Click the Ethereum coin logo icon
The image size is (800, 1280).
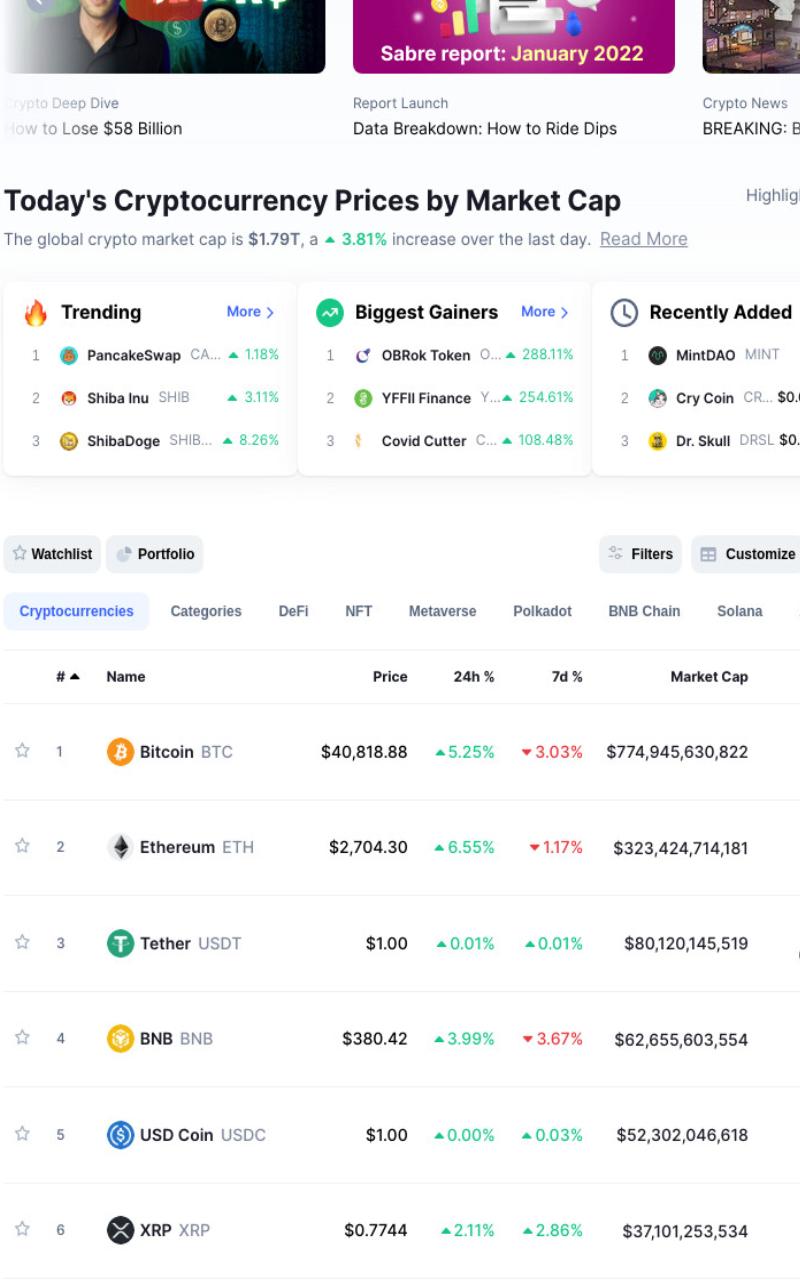[x=120, y=848]
